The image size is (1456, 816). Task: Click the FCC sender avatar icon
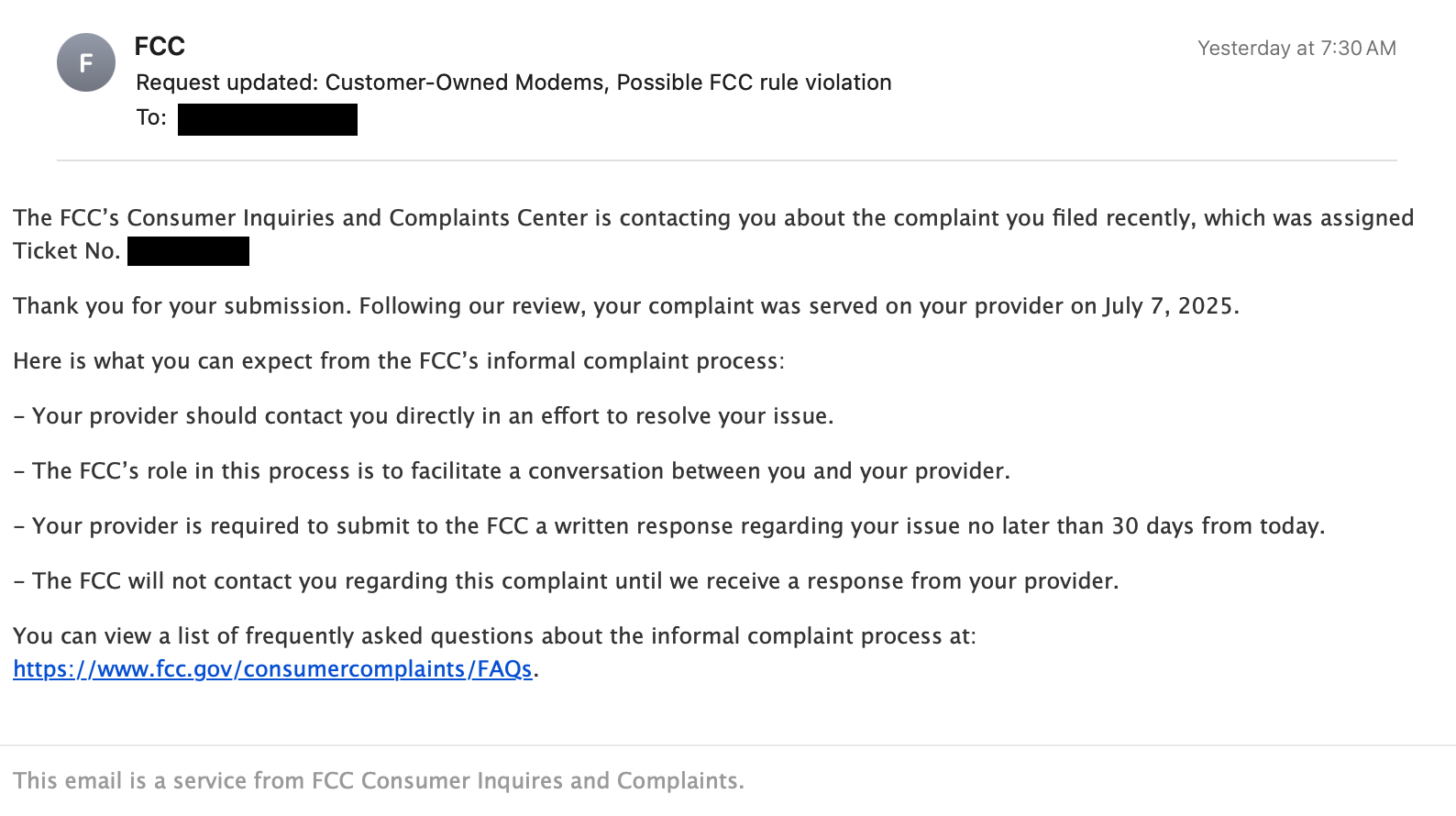tap(86, 62)
